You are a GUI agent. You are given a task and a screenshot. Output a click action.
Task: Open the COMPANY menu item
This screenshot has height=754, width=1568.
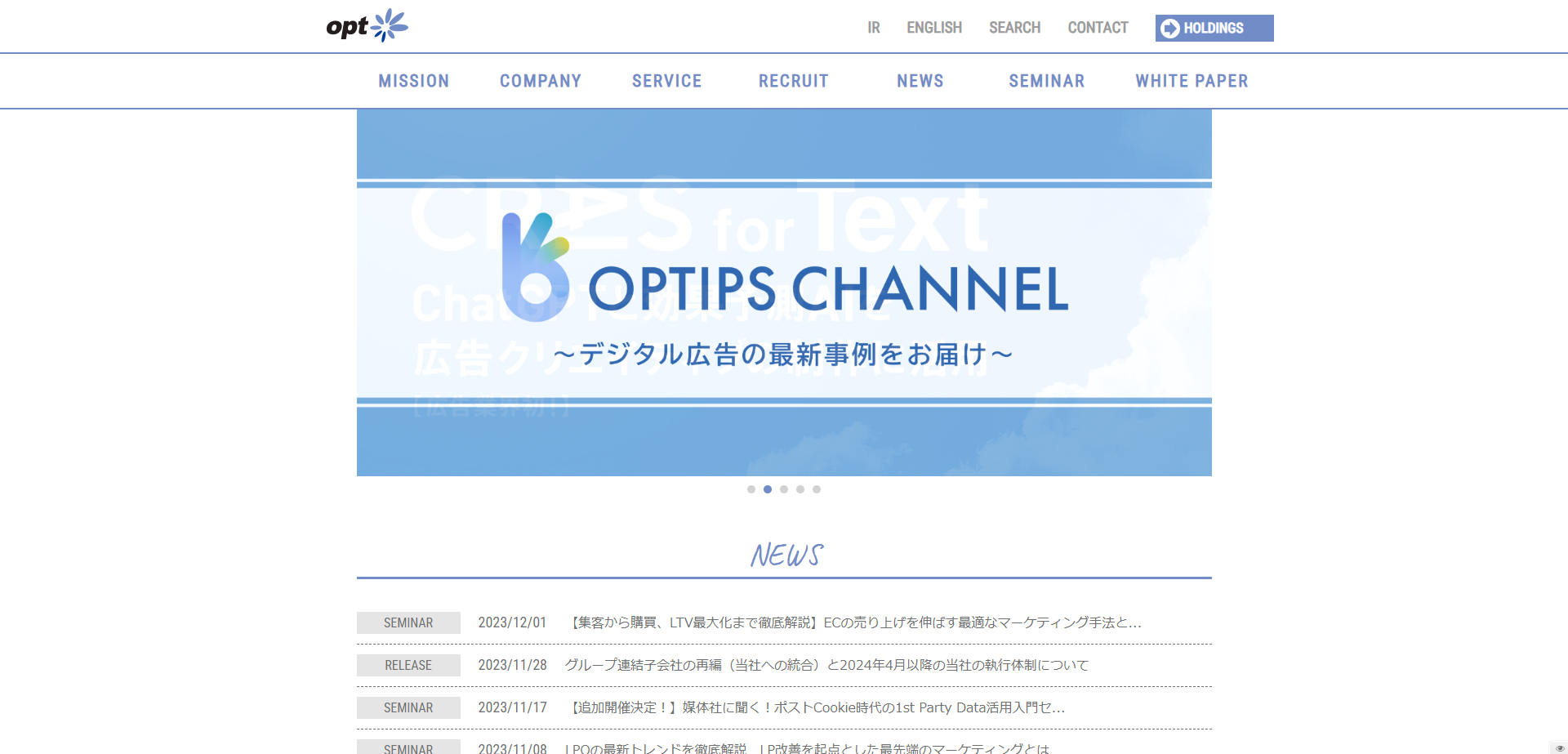[x=541, y=81]
